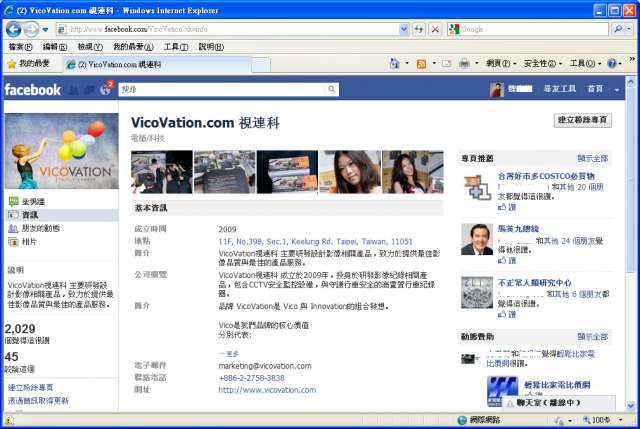Expand the address bar history dropdown
Viewport: 640px width, 429px height.
tap(404, 29)
